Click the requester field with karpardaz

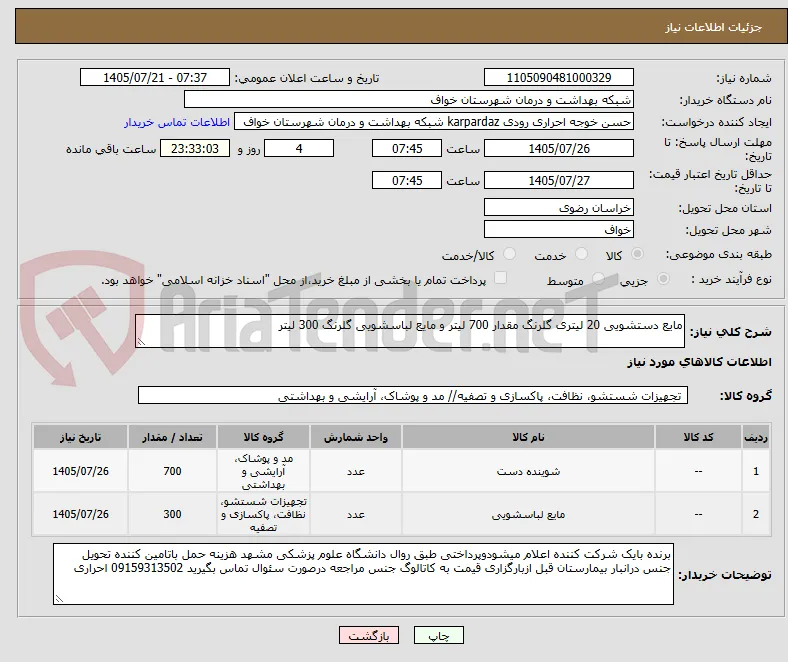coord(434,122)
